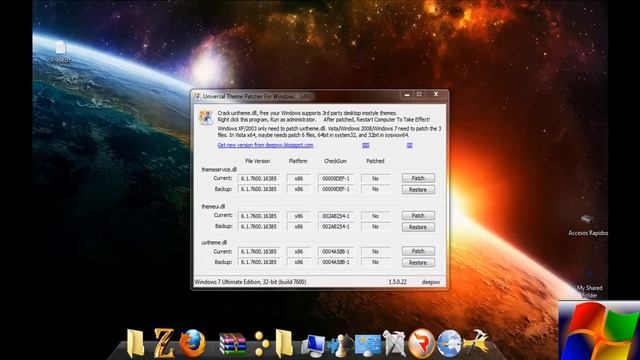Click the File Version column header
Image resolution: width=640 pixels, height=360 pixels.
(258, 161)
